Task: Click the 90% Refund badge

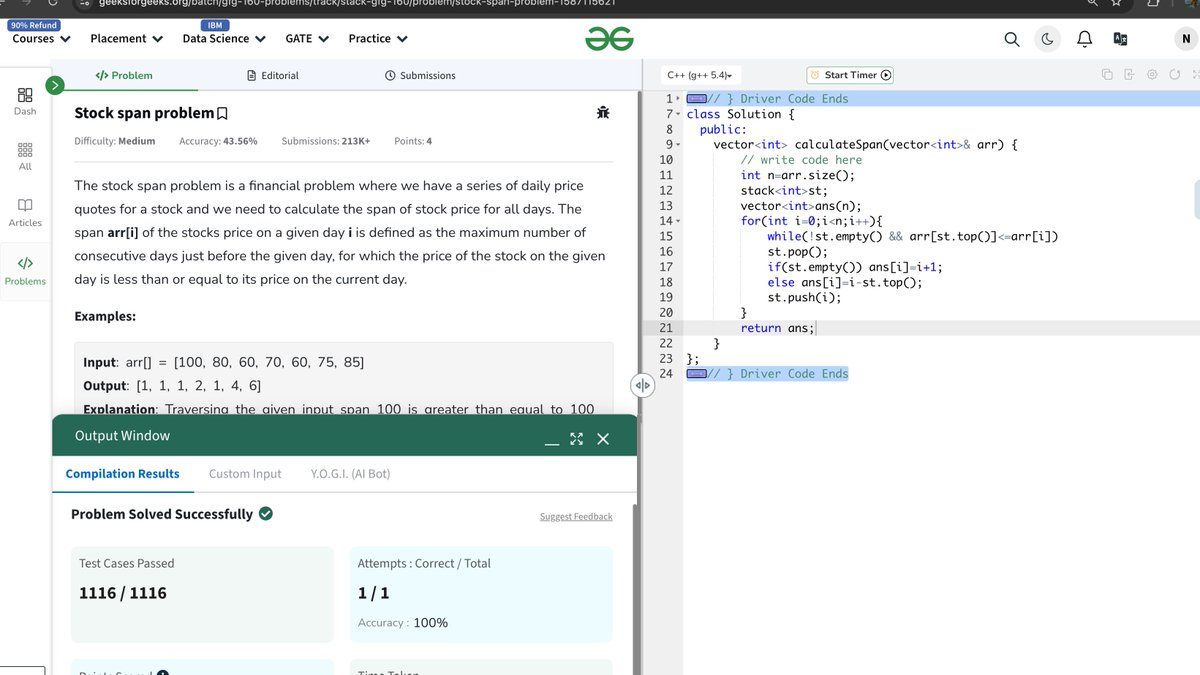Action: (34, 25)
